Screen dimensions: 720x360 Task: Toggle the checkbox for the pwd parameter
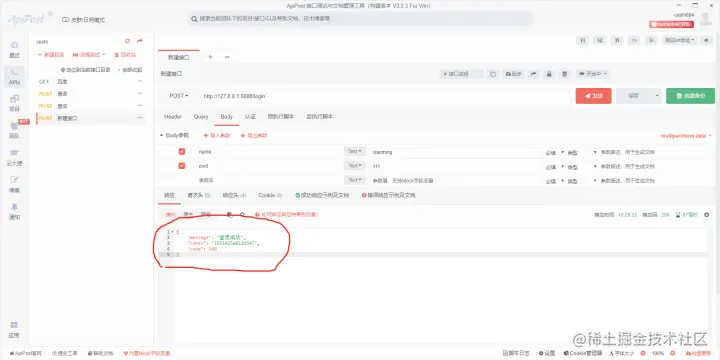tap(182, 166)
